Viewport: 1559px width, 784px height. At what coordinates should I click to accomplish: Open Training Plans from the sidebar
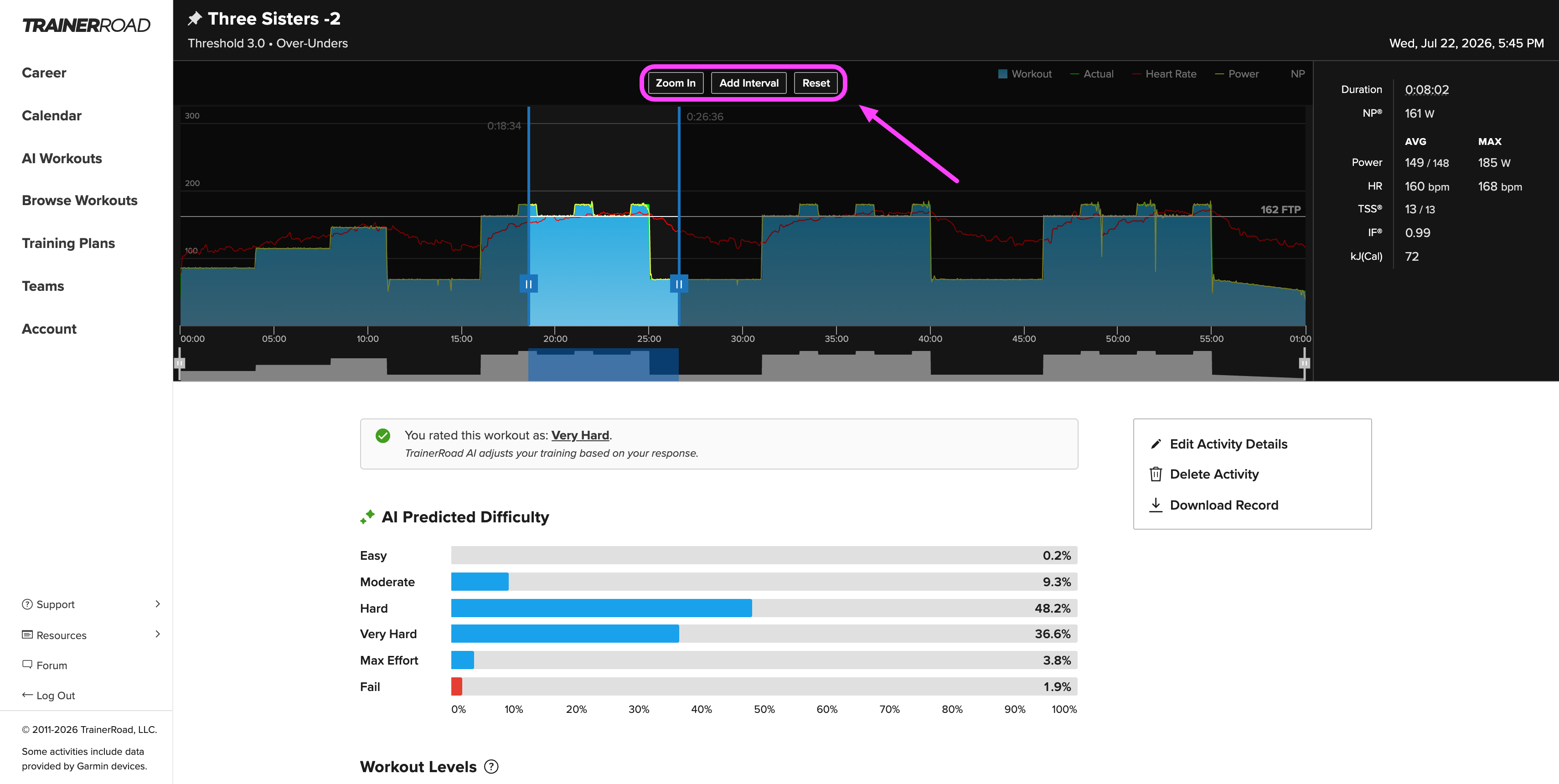click(68, 243)
